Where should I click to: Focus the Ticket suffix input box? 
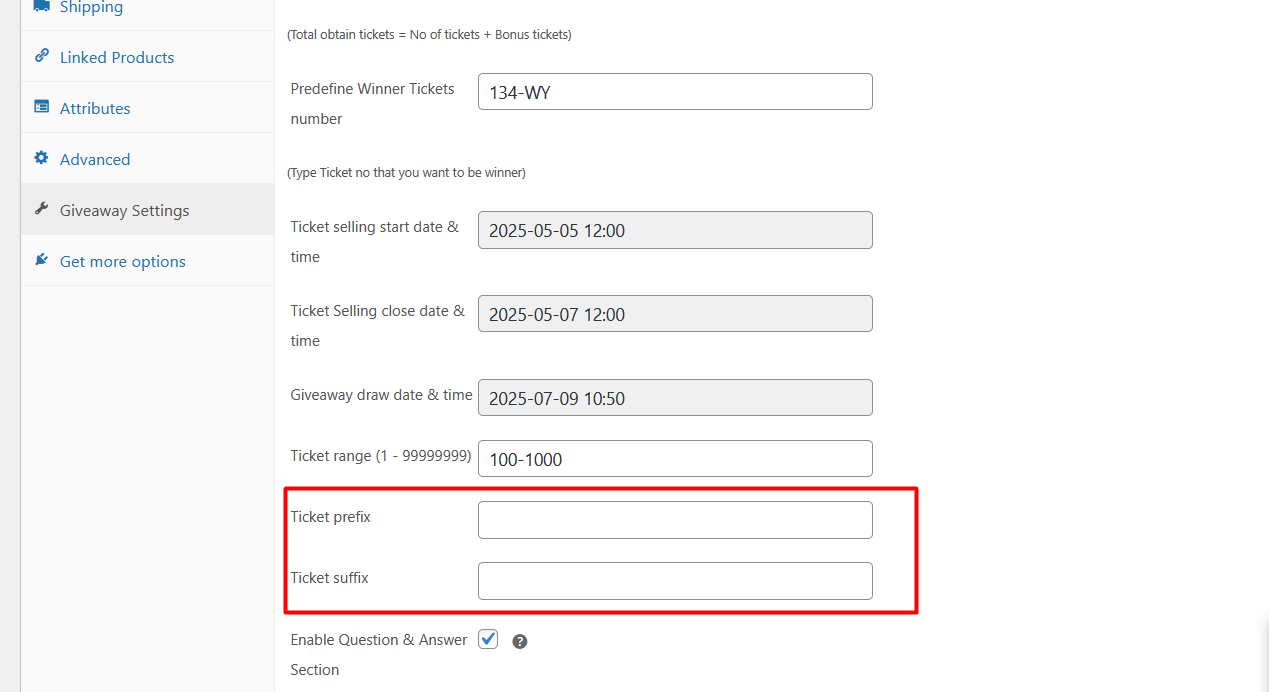675,581
